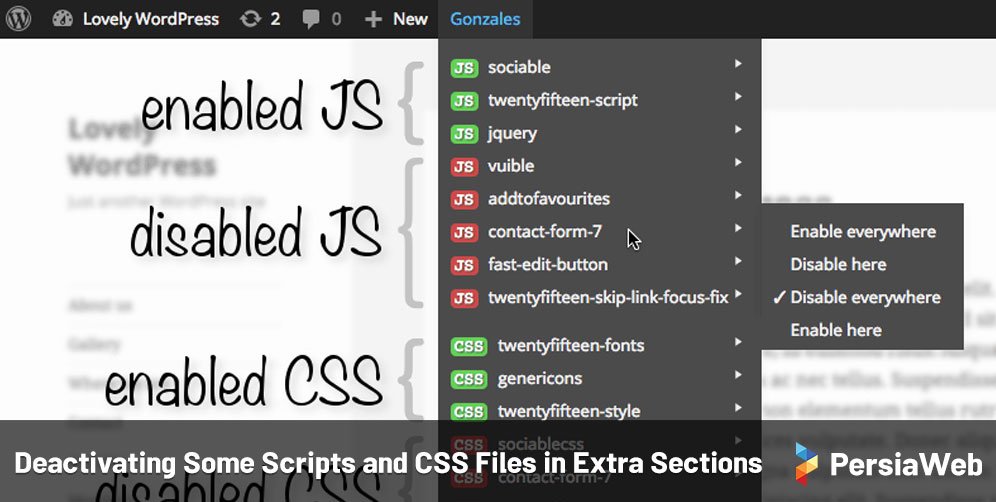Expand the sociable submenu arrow
The image size is (996, 502).
[738, 64]
